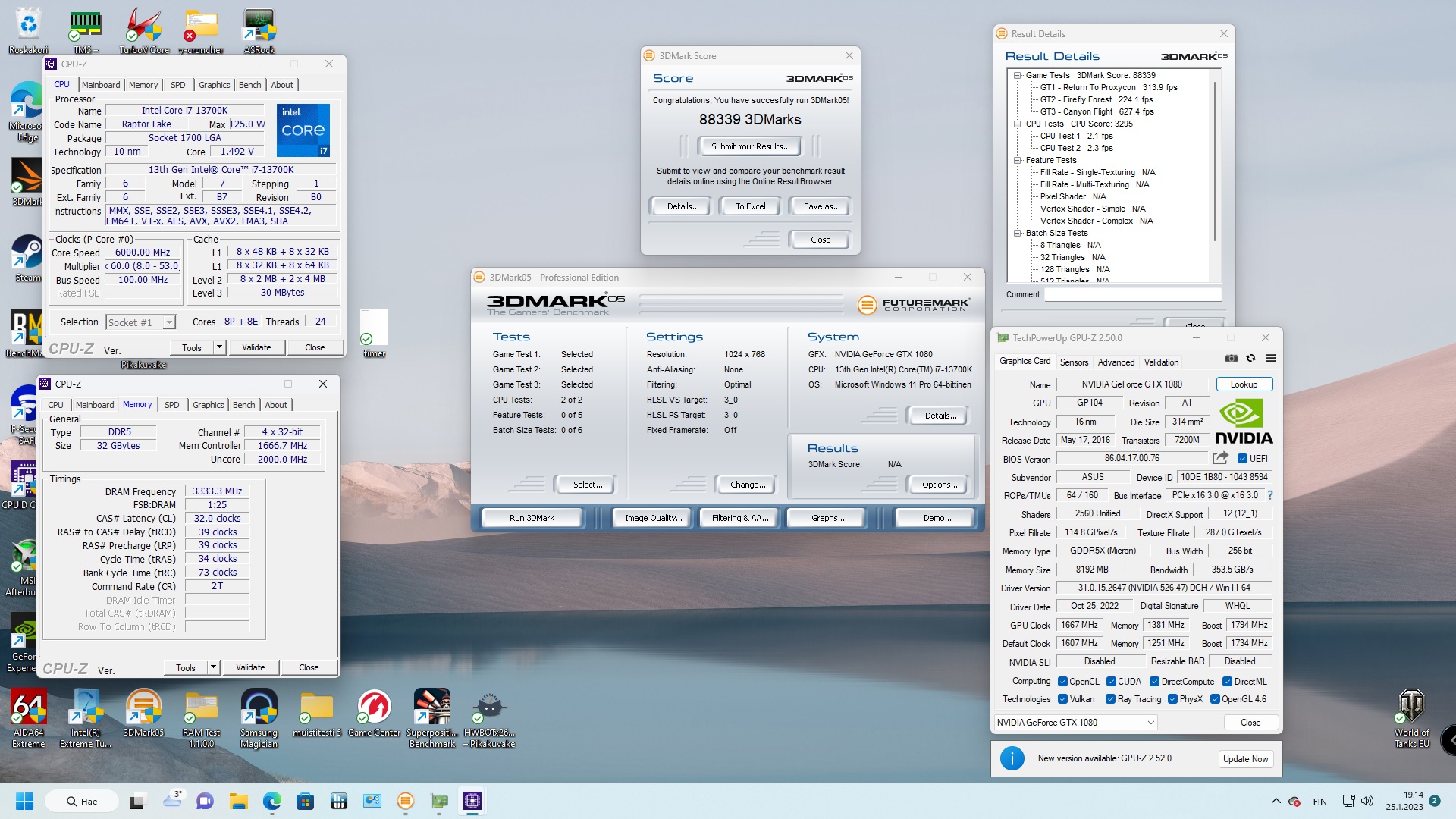
Task: Click the Run 3DMark button
Action: [532, 518]
